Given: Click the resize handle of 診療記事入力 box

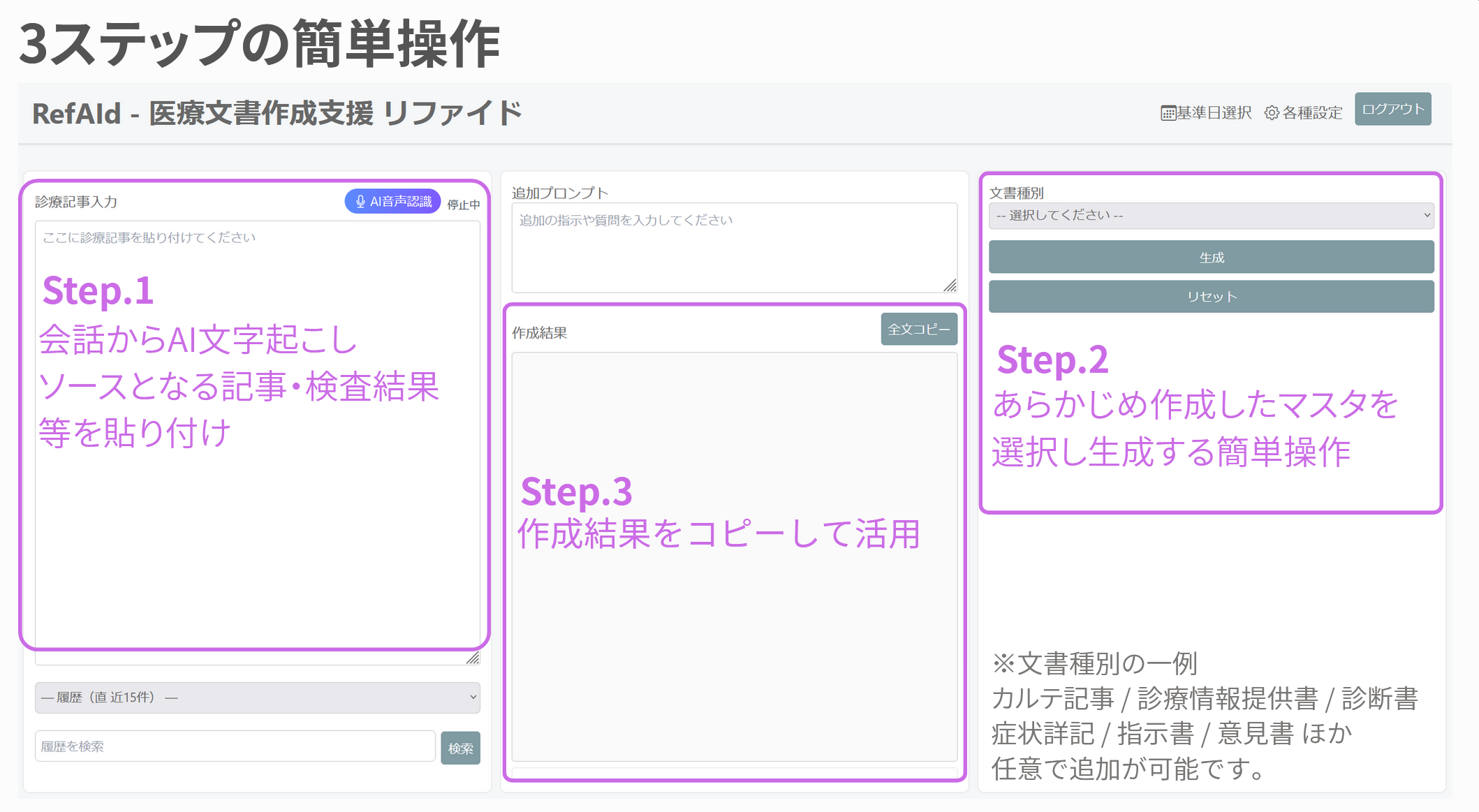Looking at the screenshot, I should coord(473,657).
